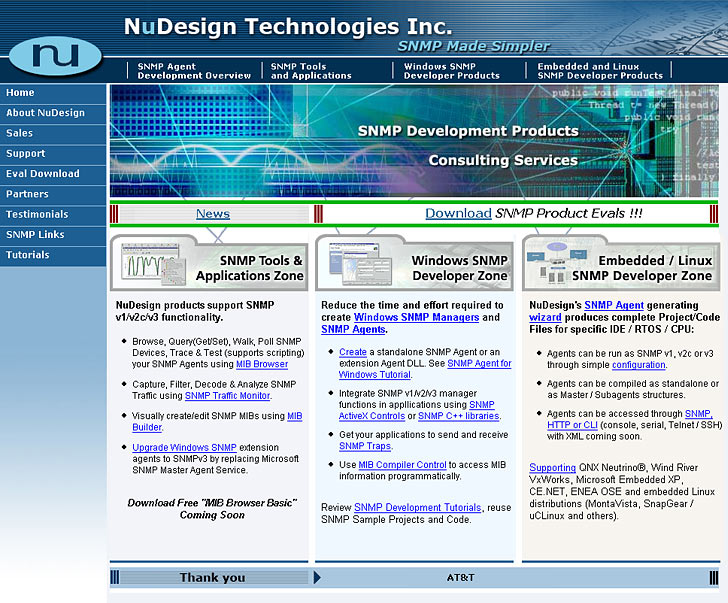
Task: Open SNMP Tools and Applications menu
Action: coord(311,71)
